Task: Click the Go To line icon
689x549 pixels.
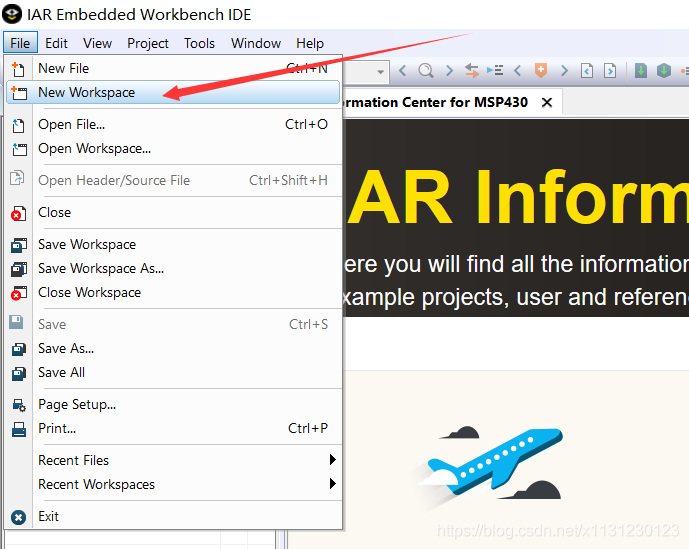Action: 495,70
